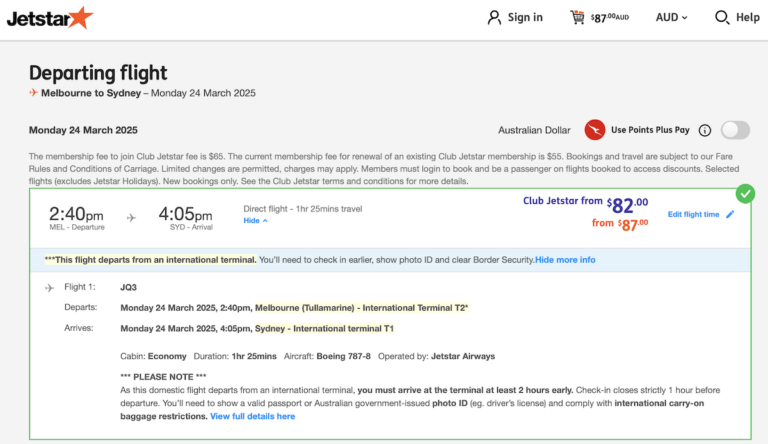Click the green selected-flight checkmark
The image size is (768, 444).
745,193
